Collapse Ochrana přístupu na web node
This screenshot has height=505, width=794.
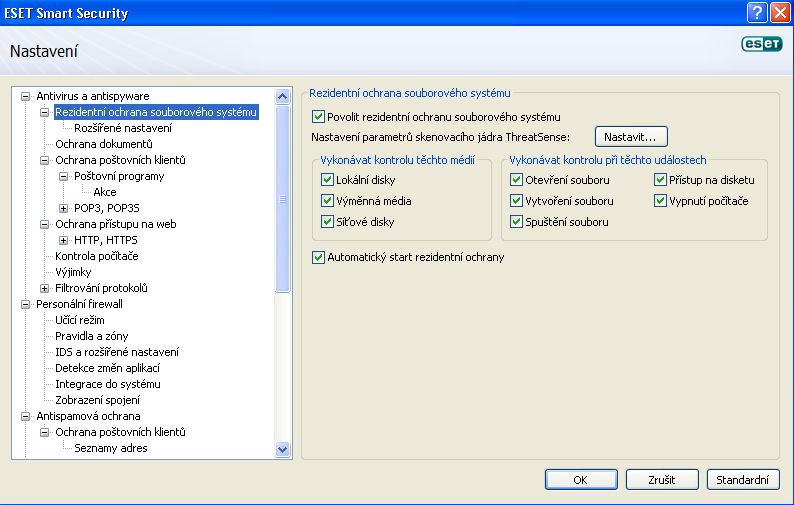point(45,224)
